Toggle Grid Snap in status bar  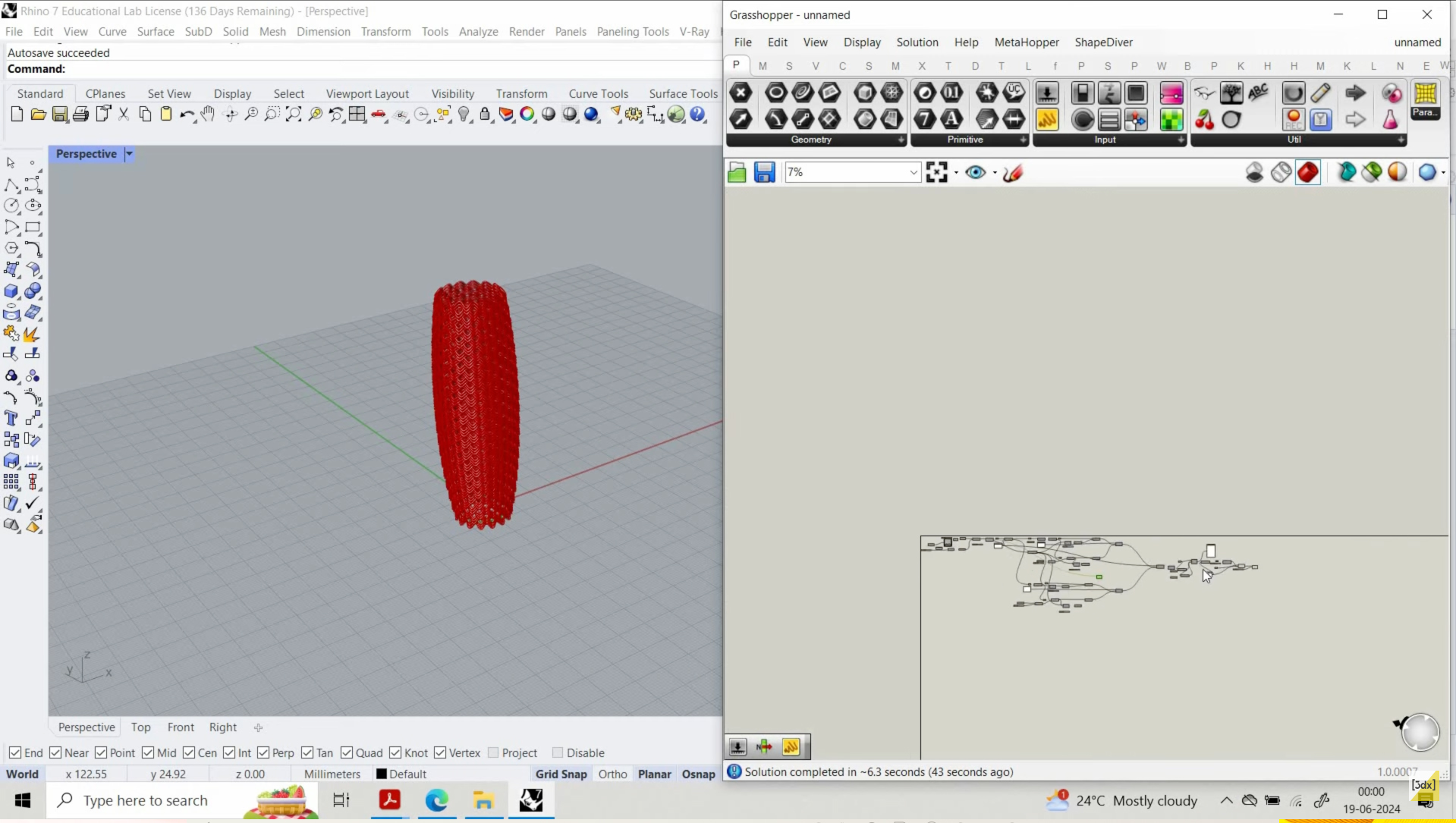coord(561,774)
